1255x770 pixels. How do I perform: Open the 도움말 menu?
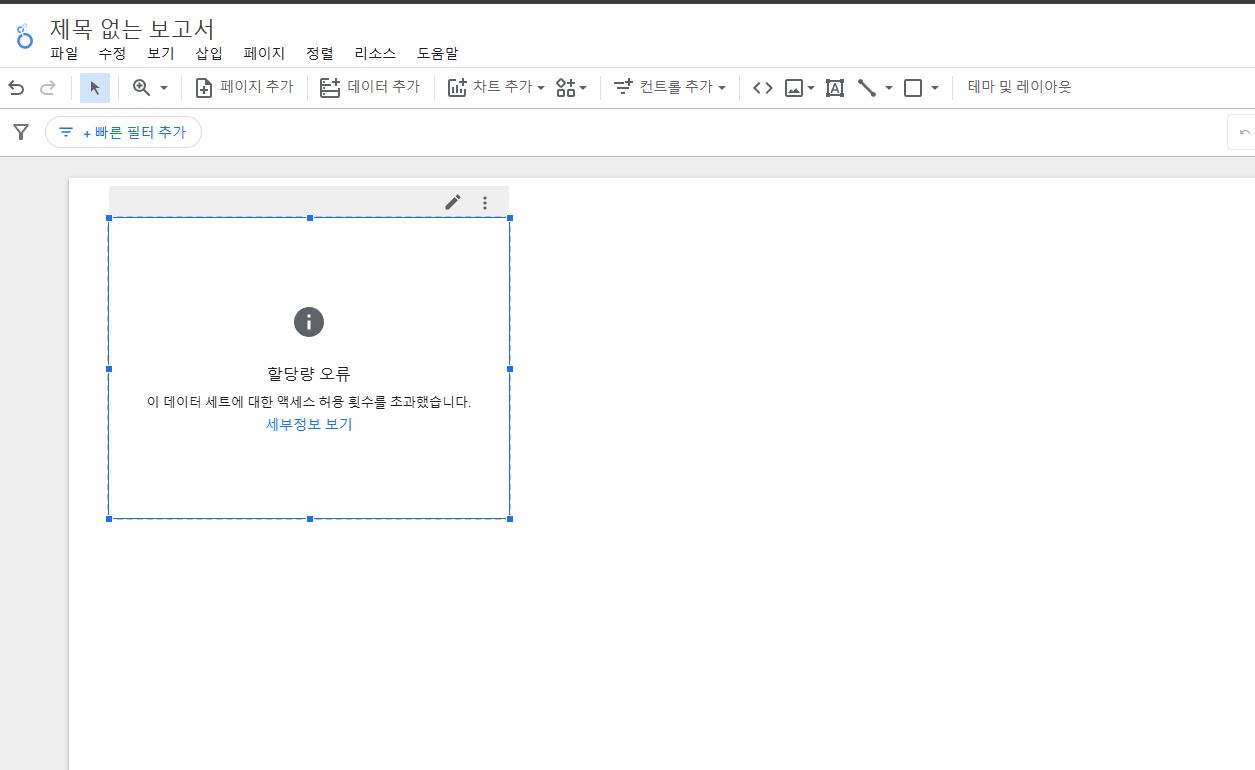click(437, 54)
